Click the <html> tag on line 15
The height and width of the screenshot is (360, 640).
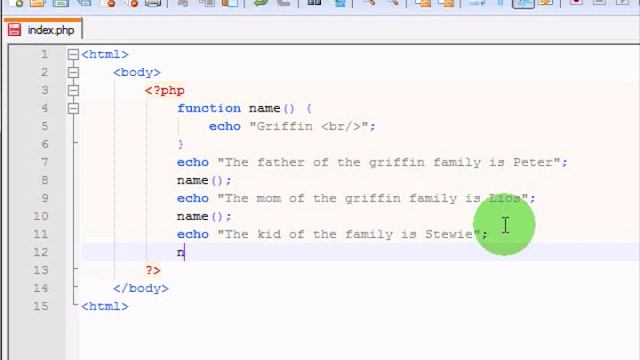coord(104,306)
